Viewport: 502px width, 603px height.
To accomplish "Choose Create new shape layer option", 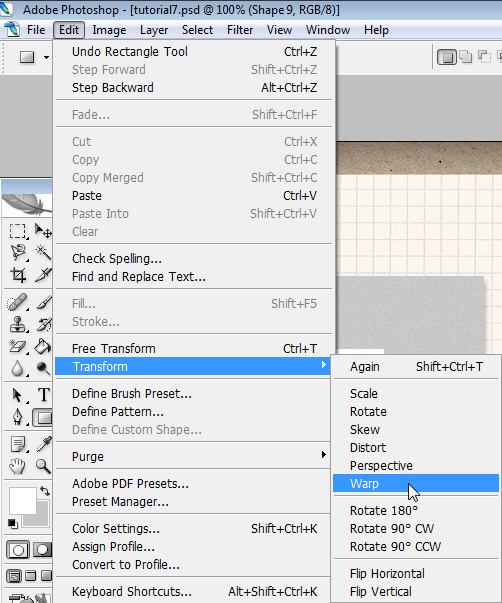I will pos(447,57).
